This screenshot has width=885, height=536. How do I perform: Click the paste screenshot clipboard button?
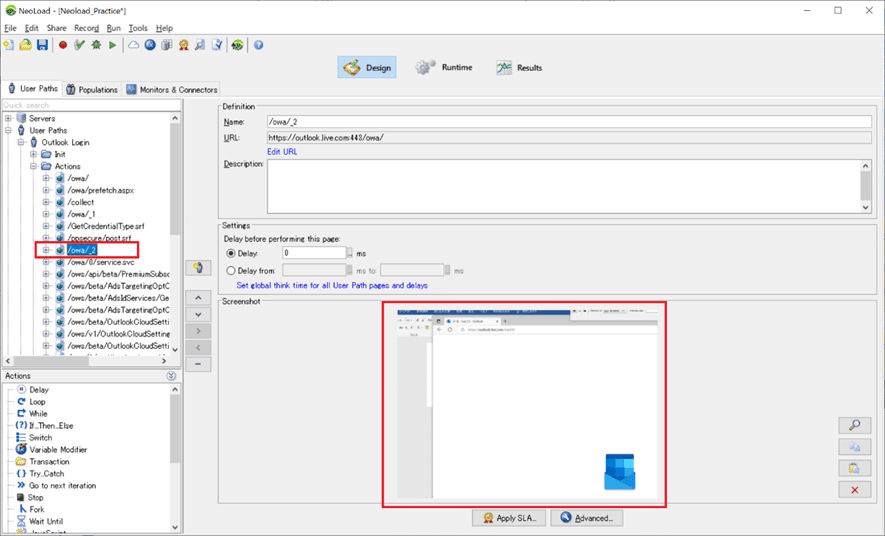point(855,468)
